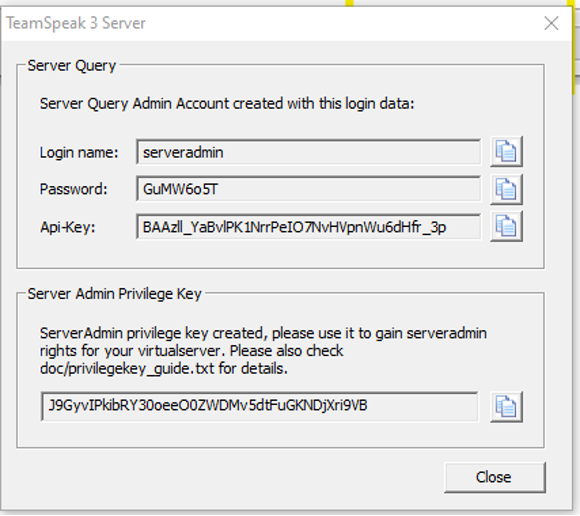The image size is (580, 516).
Task: Click inside the Login name field
Action: pos(308,152)
